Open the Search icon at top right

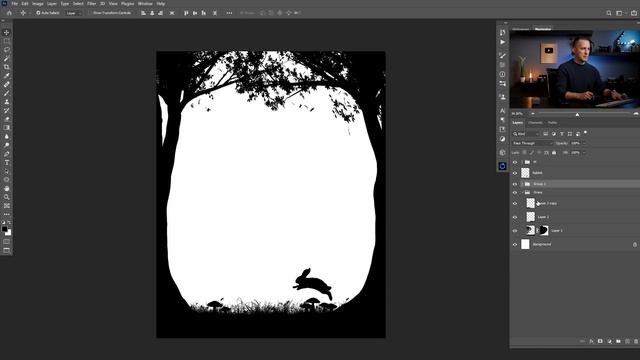tap(609, 13)
